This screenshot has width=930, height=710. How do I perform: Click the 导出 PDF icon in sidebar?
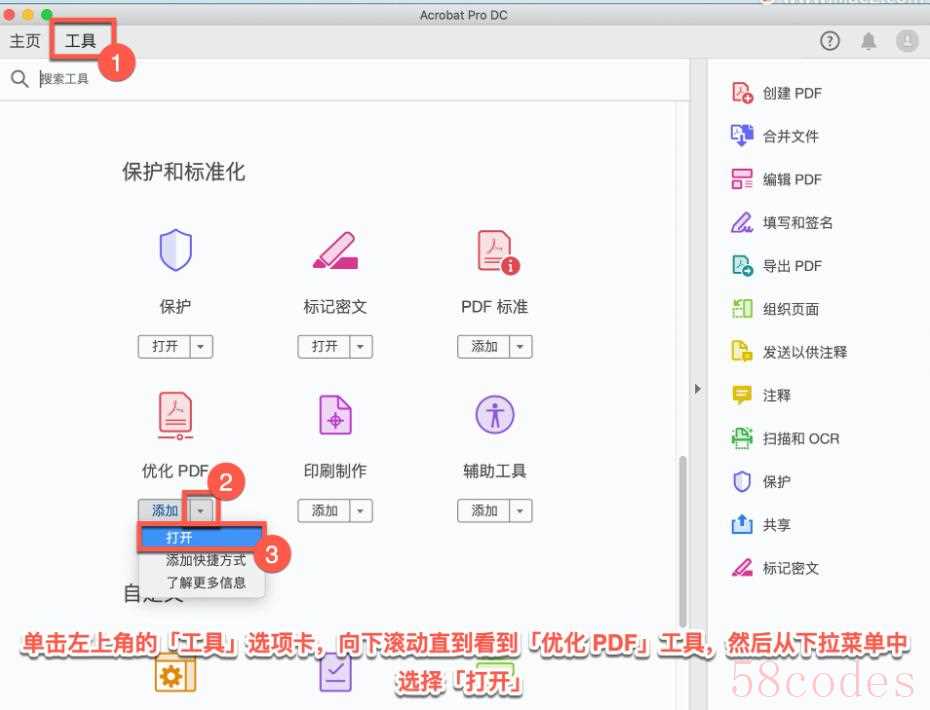742,266
